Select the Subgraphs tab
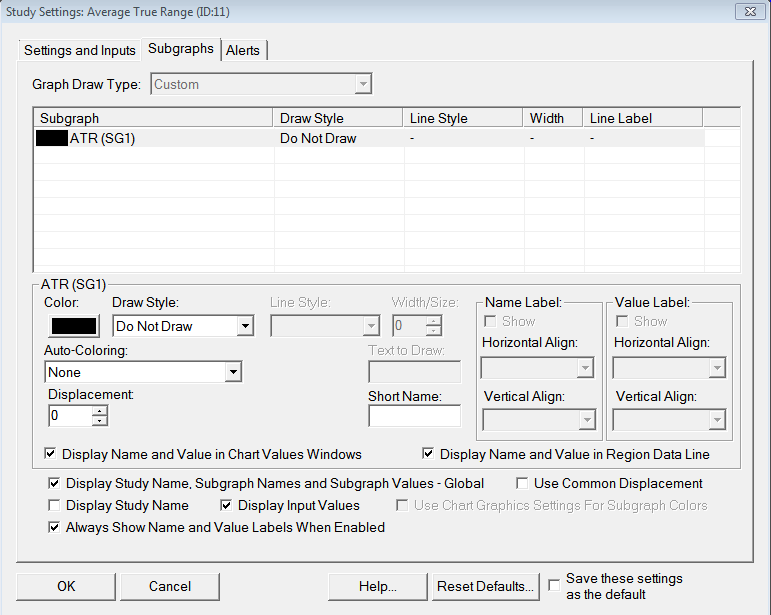 pyautogui.click(x=180, y=49)
